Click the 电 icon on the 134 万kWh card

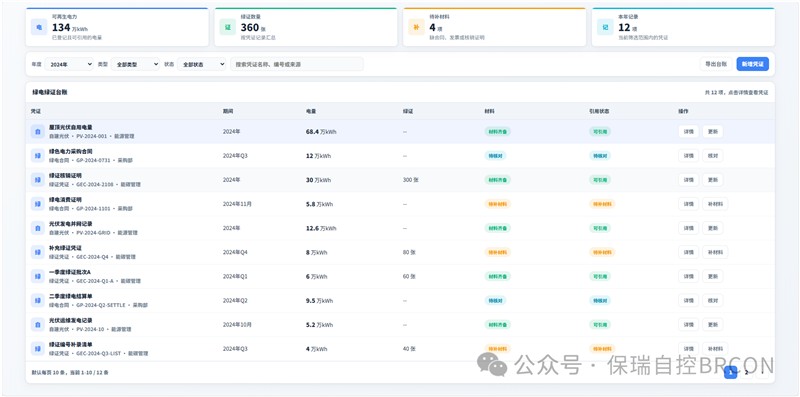pyautogui.click(x=39, y=27)
